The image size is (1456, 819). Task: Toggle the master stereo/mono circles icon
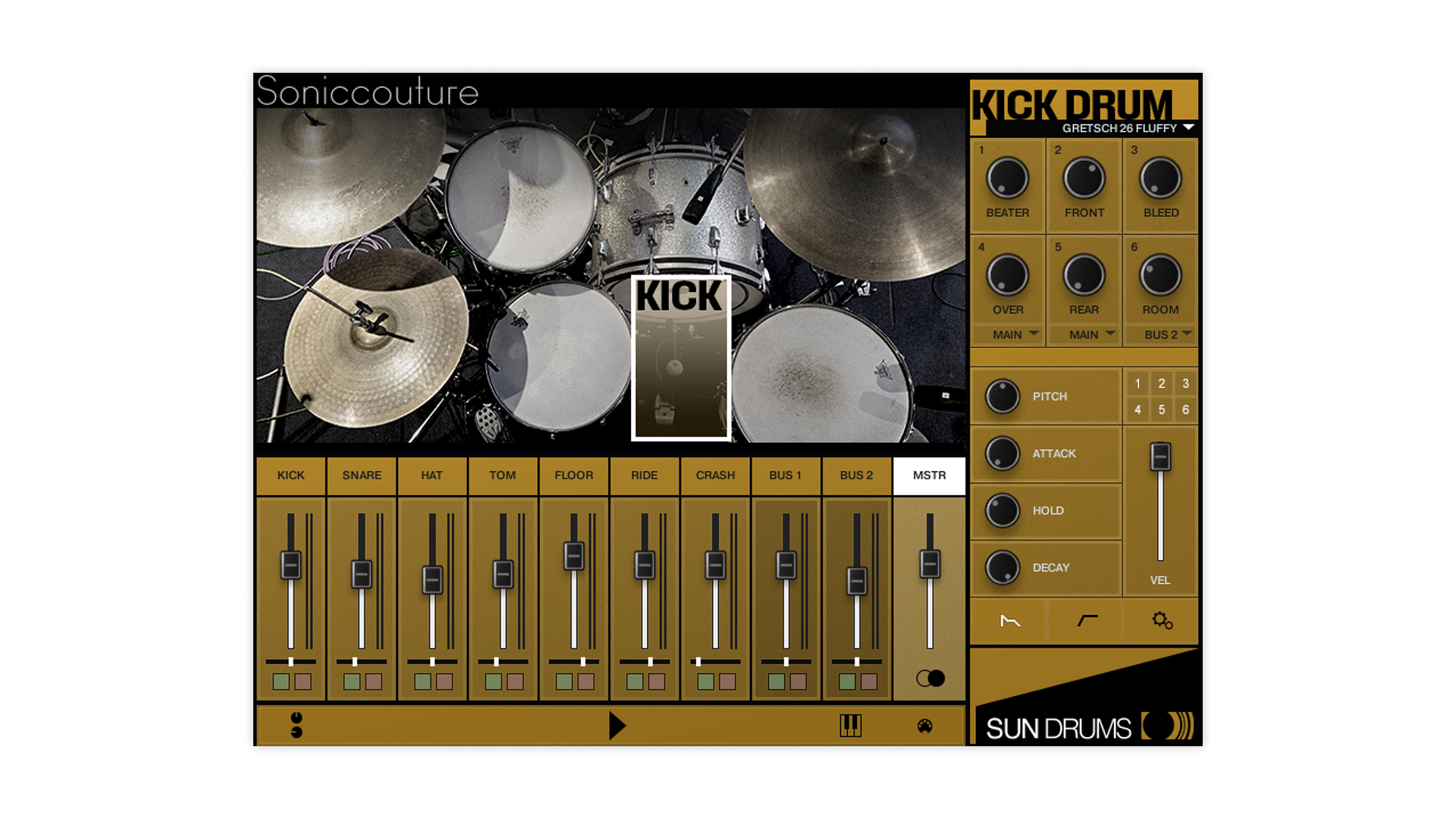(930, 678)
